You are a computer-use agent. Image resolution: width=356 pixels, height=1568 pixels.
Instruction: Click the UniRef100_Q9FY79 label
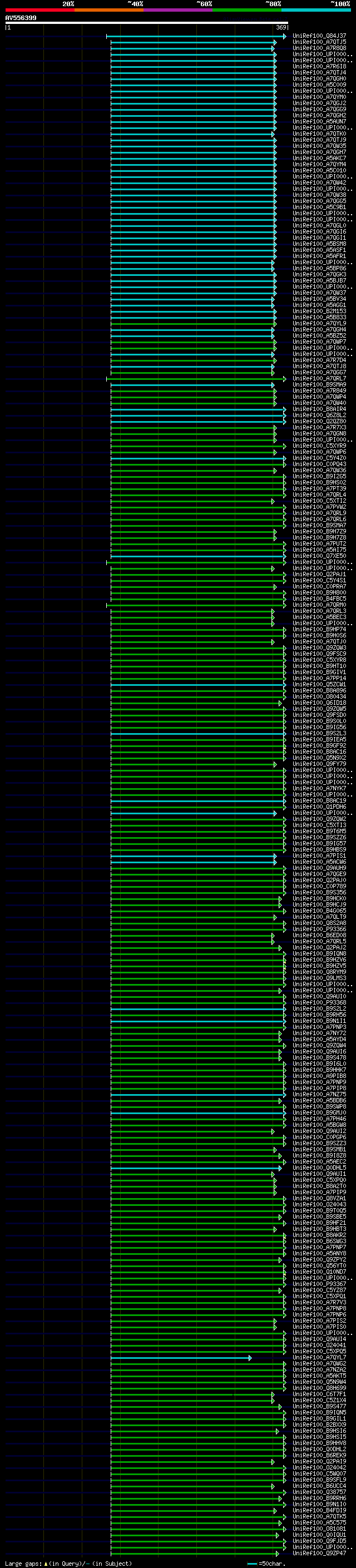tap(319, 764)
